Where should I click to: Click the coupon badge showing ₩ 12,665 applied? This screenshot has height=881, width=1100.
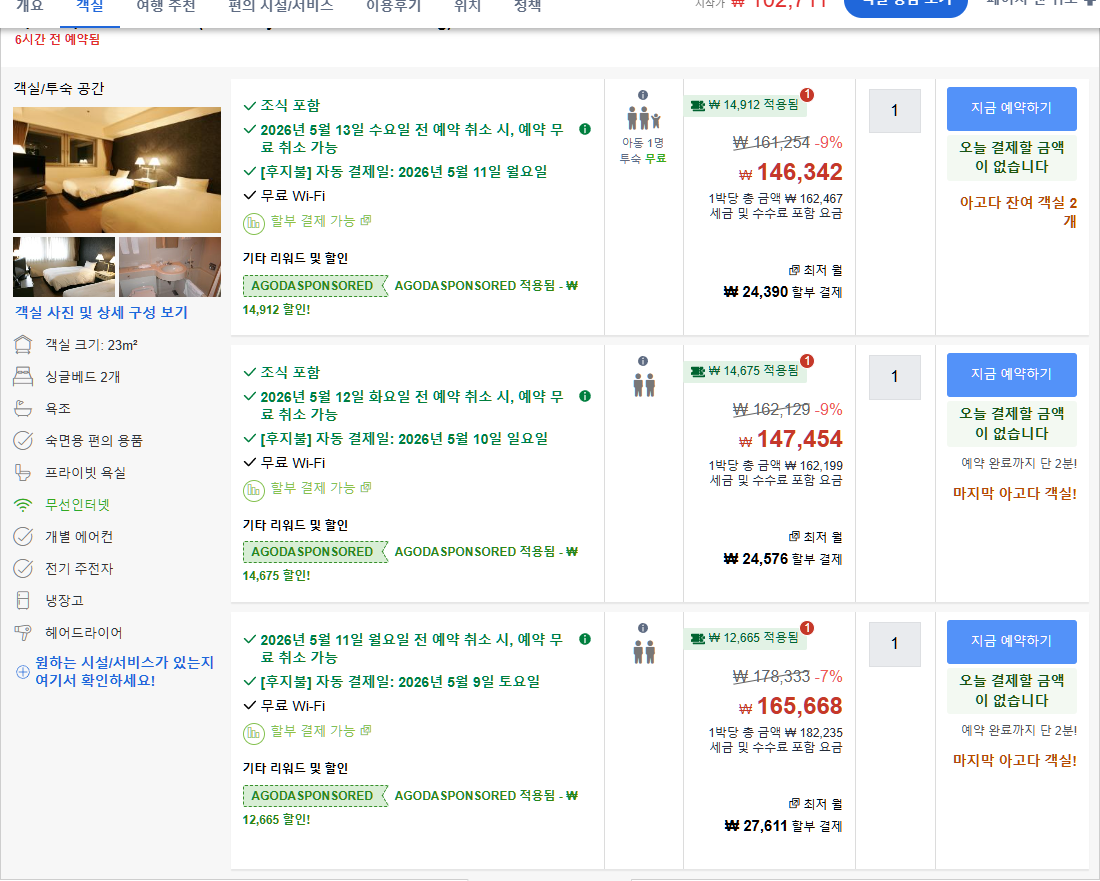tap(745, 638)
